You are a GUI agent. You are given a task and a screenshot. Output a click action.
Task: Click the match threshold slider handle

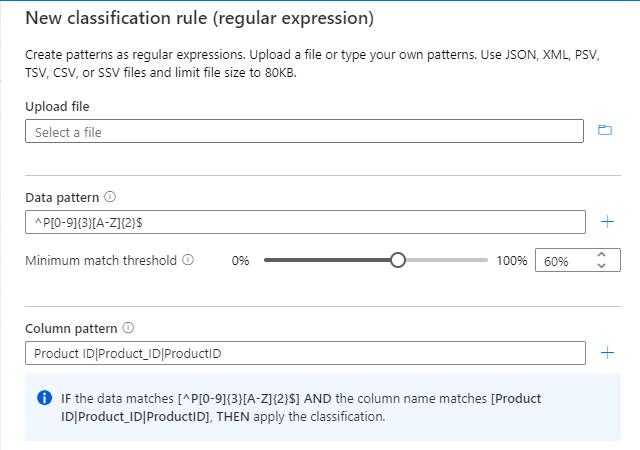pyautogui.click(x=398, y=260)
